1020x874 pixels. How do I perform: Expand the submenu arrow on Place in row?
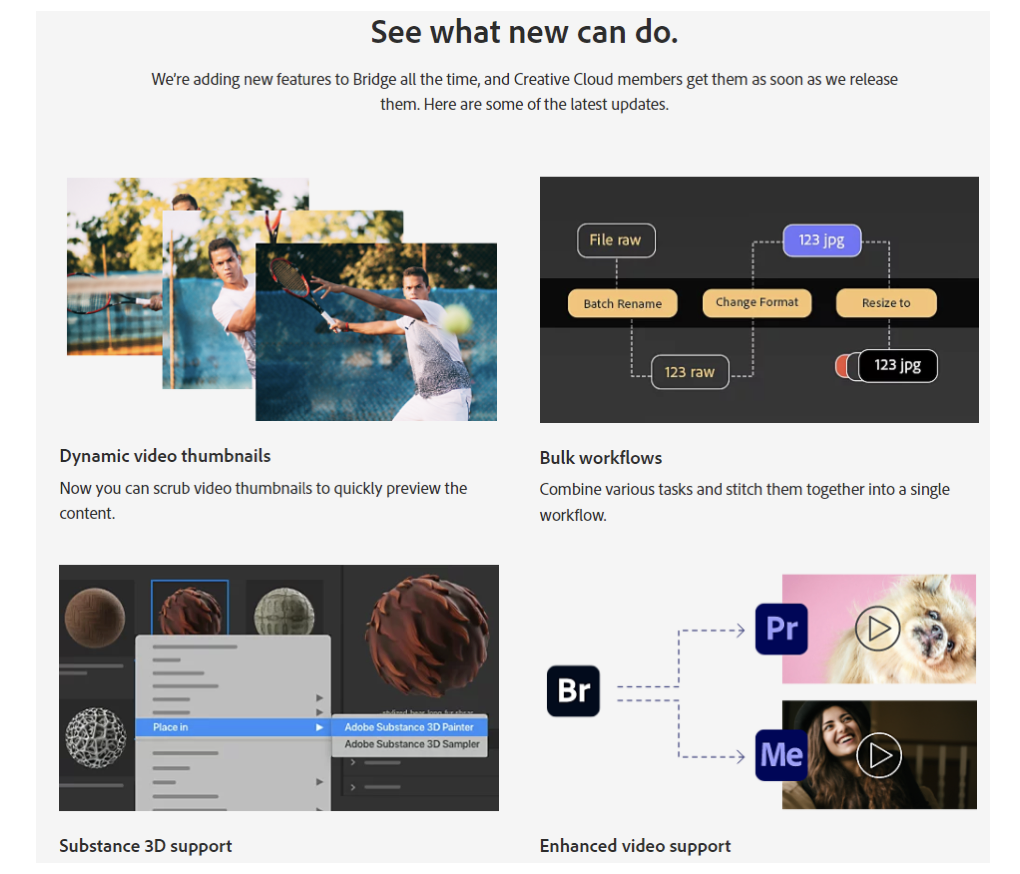pos(320,727)
